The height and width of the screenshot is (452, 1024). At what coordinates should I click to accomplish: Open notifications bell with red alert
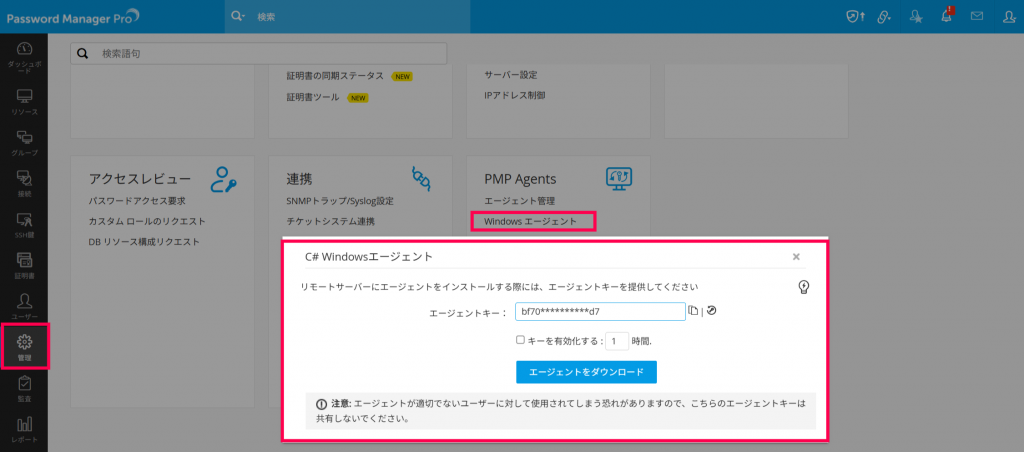947,16
